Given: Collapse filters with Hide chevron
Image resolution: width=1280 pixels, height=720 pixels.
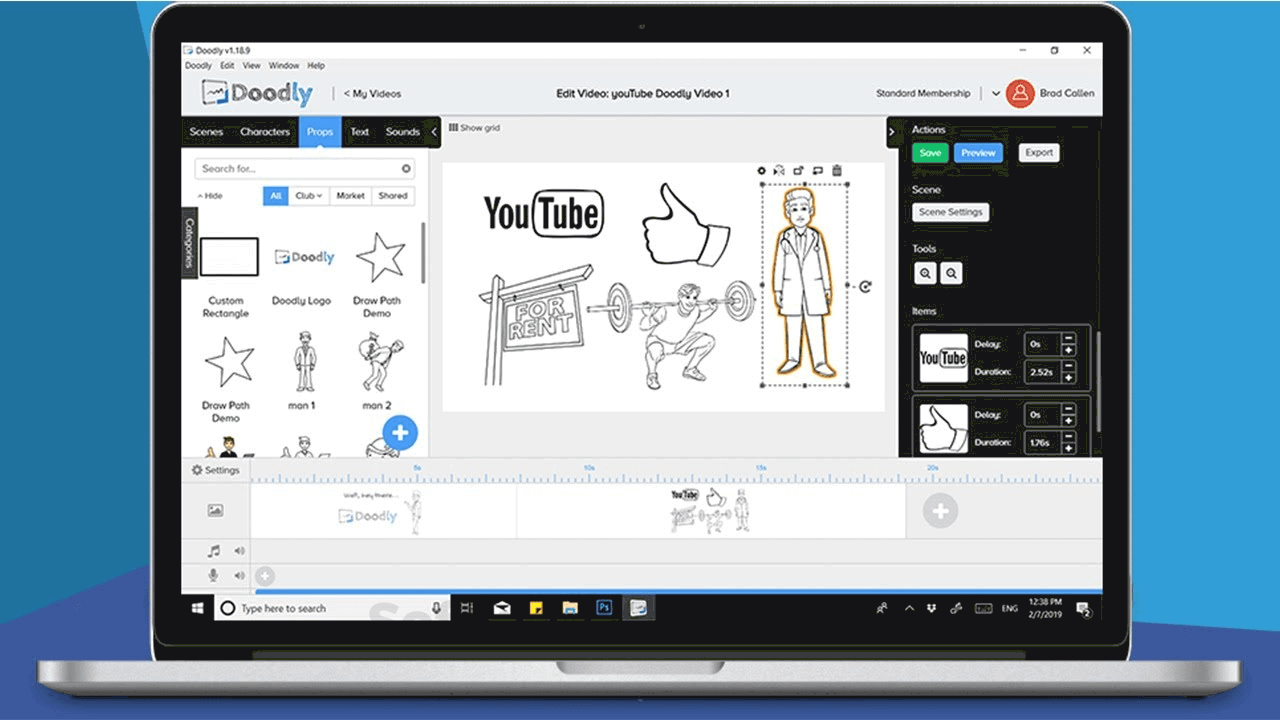Looking at the screenshot, I should point(210,196).
